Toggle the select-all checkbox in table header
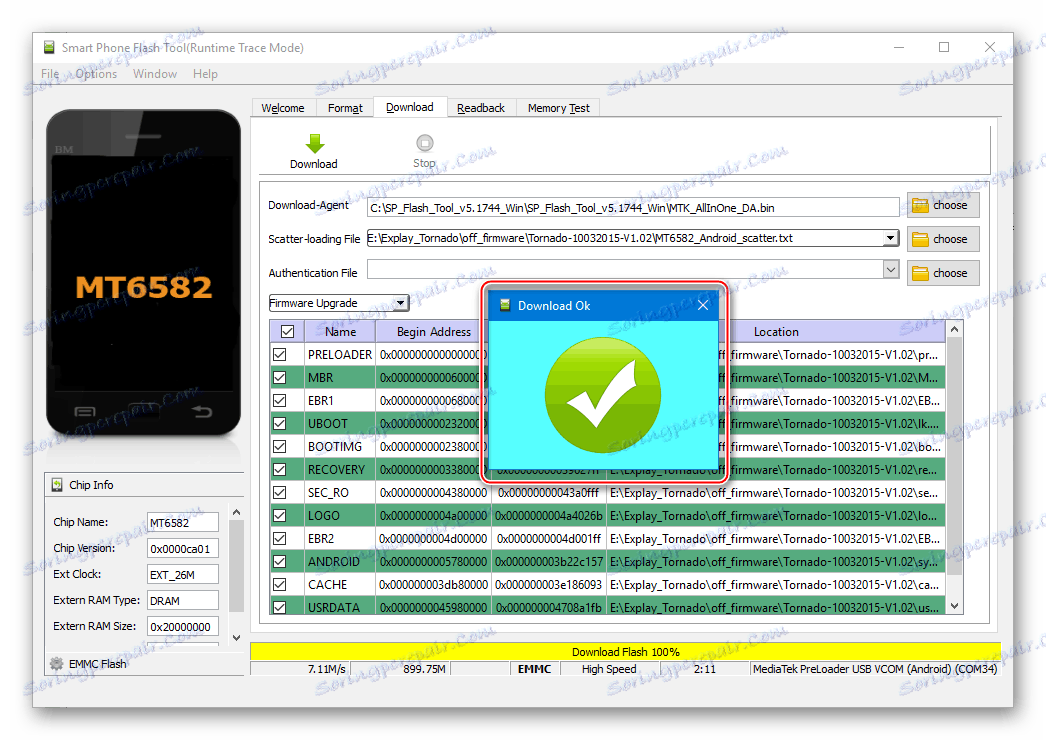Screen dimensions: 1046x740 point(288,332)
